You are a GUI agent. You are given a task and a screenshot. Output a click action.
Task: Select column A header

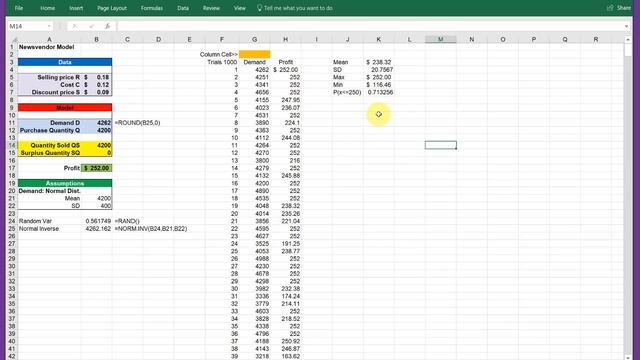[x=49, y=40]
